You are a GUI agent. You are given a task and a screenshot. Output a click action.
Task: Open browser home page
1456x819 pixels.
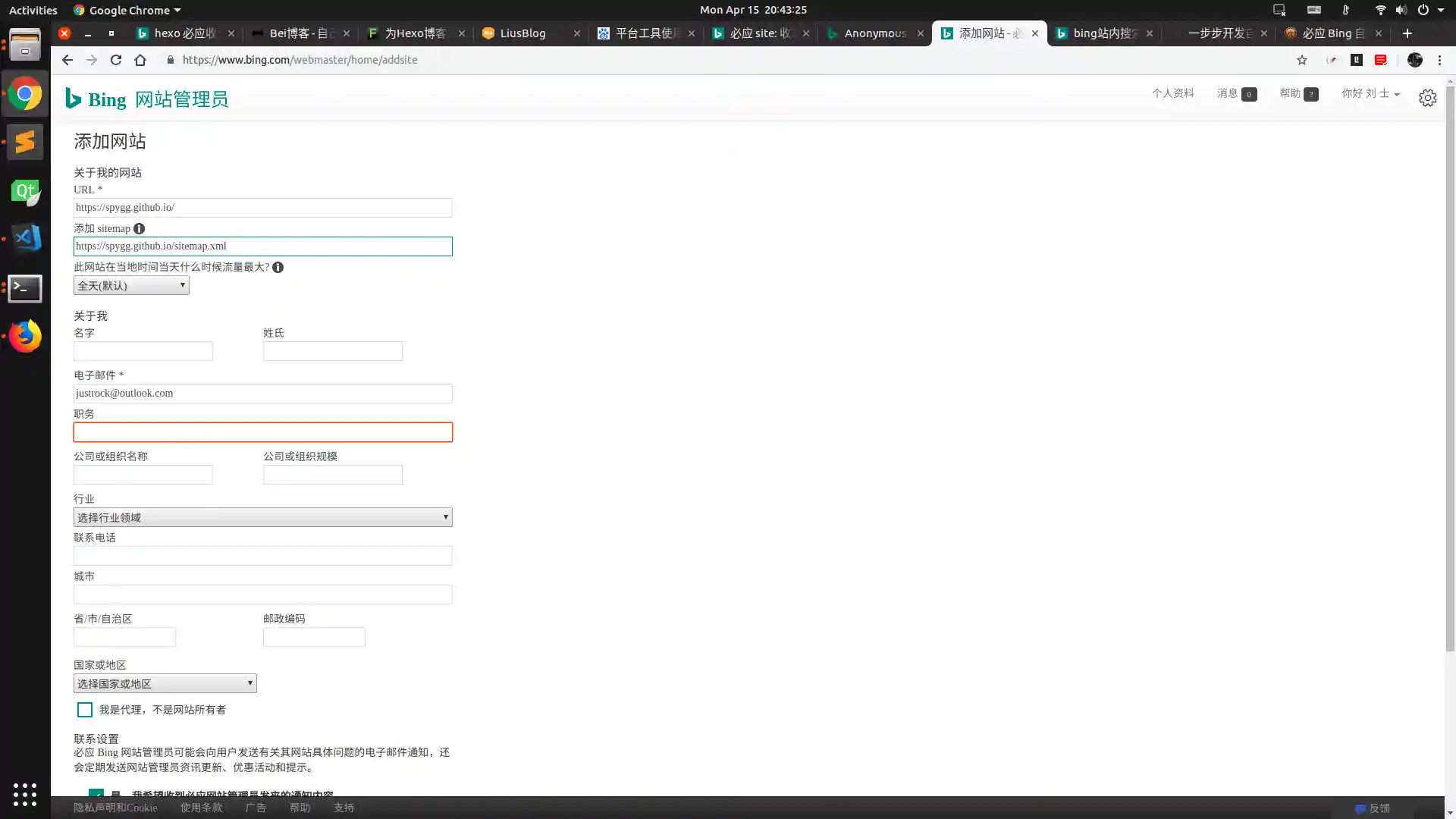(x=140, y=60)
